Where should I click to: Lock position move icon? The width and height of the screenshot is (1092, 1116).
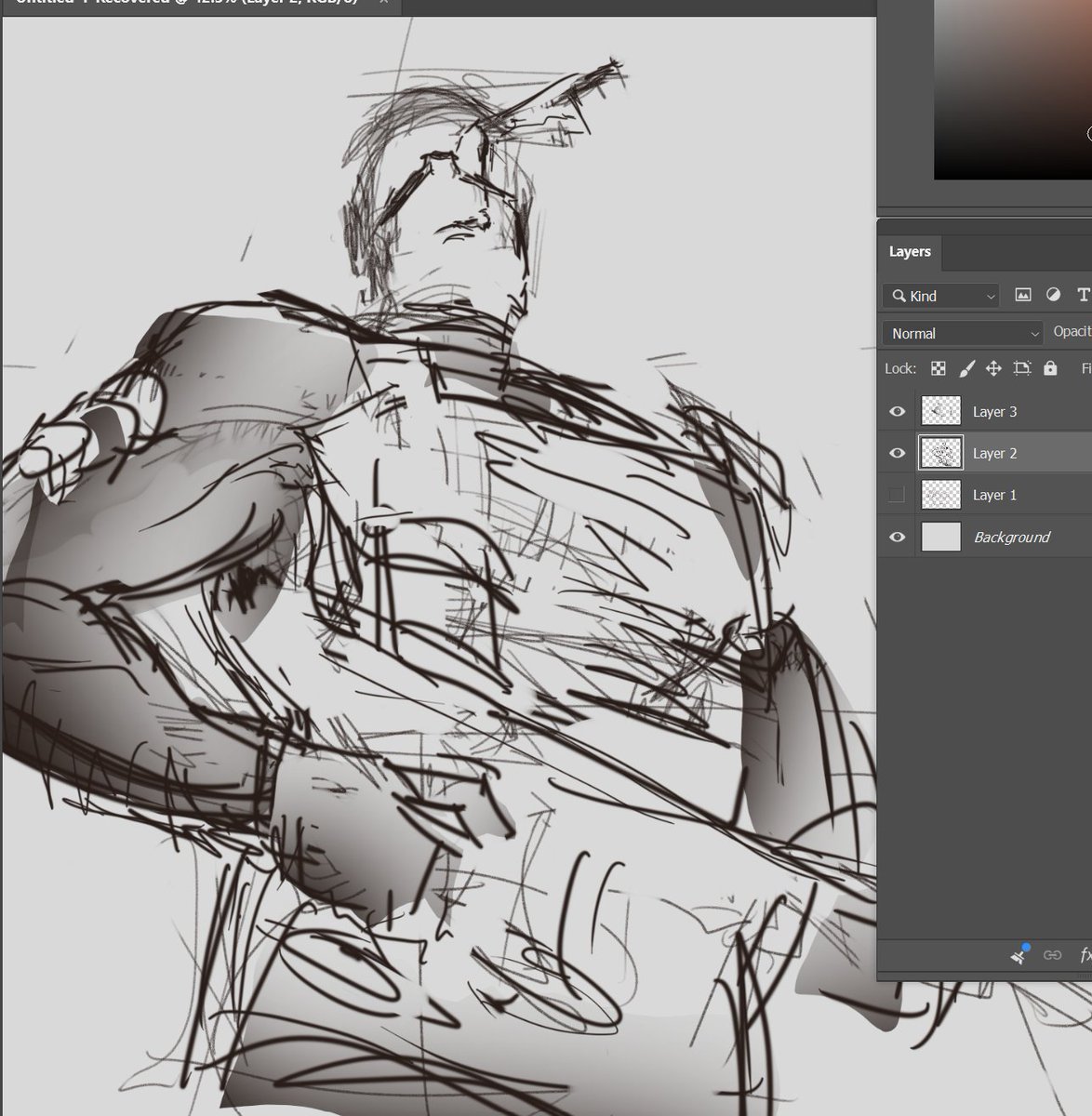pos(993,368)
